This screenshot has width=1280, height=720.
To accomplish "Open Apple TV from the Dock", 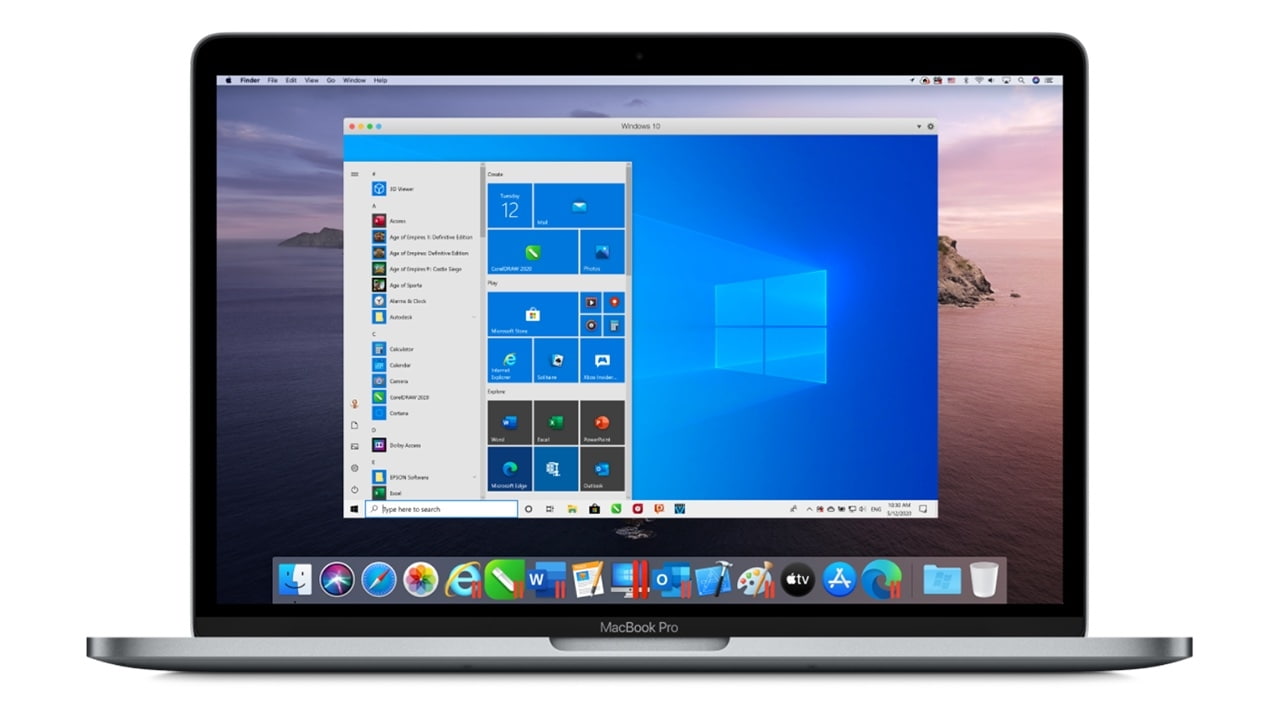I will 797,579.
